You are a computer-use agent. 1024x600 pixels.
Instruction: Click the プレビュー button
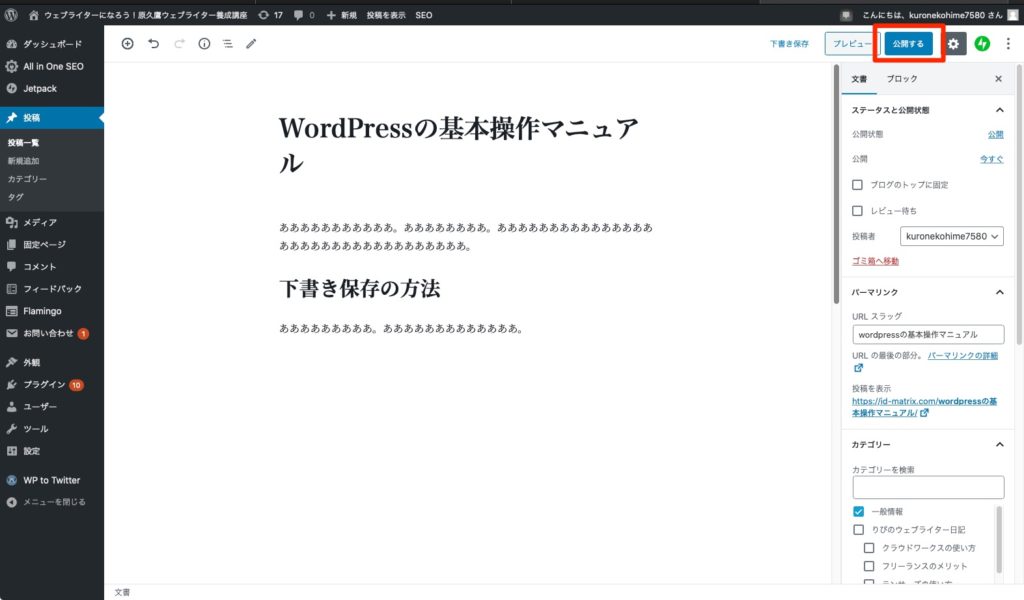[x=851, y=44]
